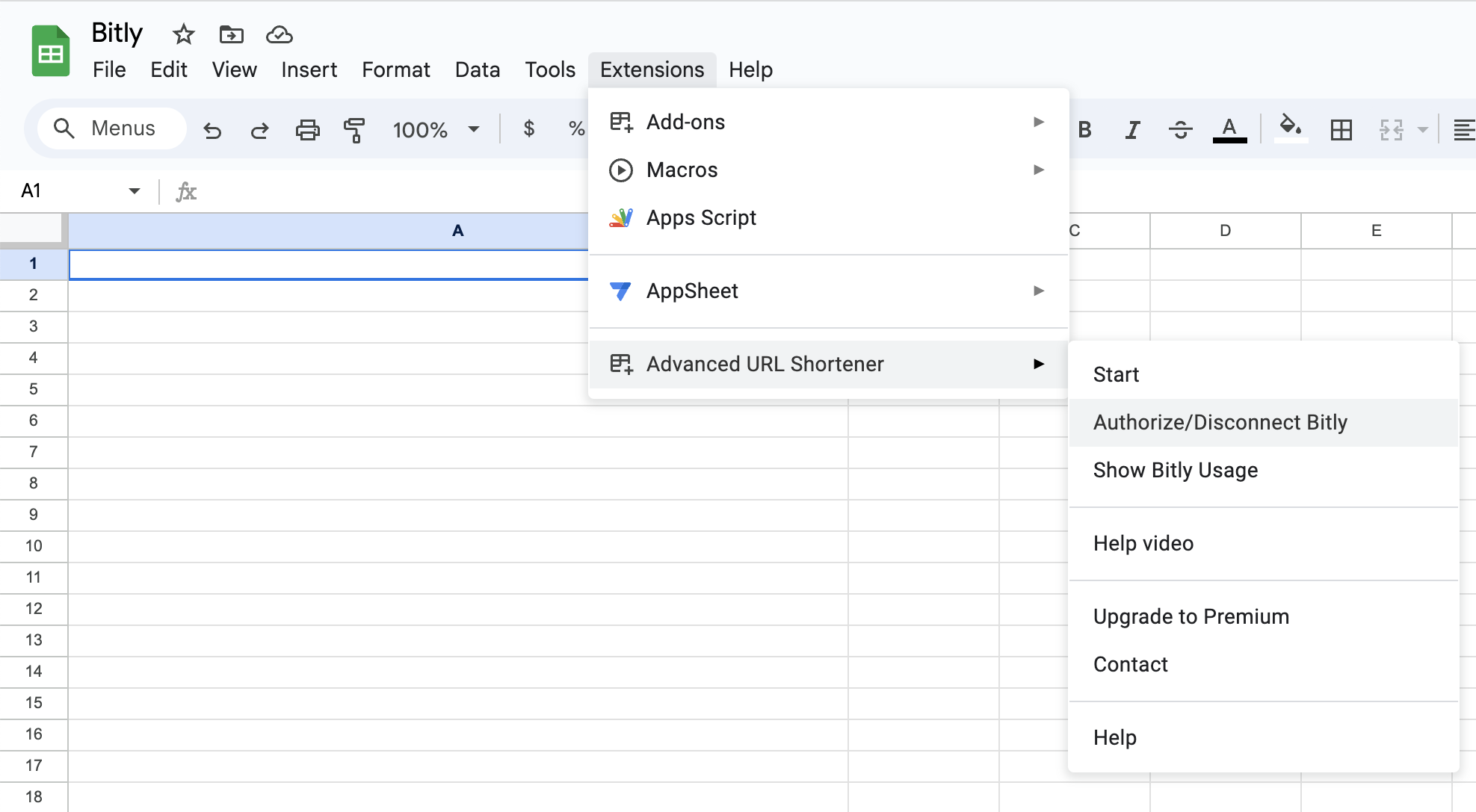Open the fill color picker
Image resolution: width=1476 pixels, height=812 pixels.
(1291, 128)
